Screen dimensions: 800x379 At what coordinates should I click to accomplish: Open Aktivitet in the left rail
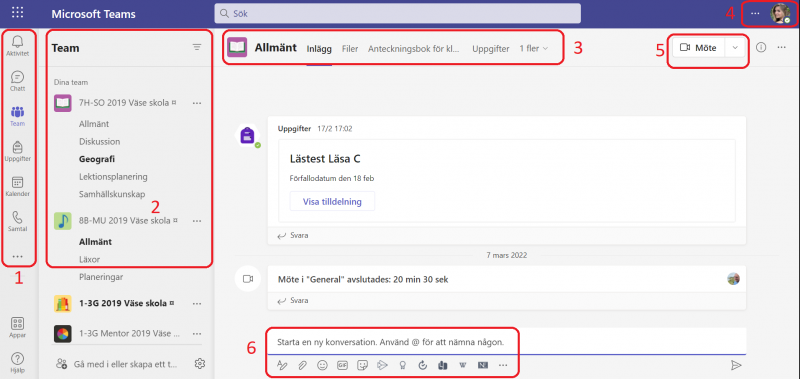point(17,45)
